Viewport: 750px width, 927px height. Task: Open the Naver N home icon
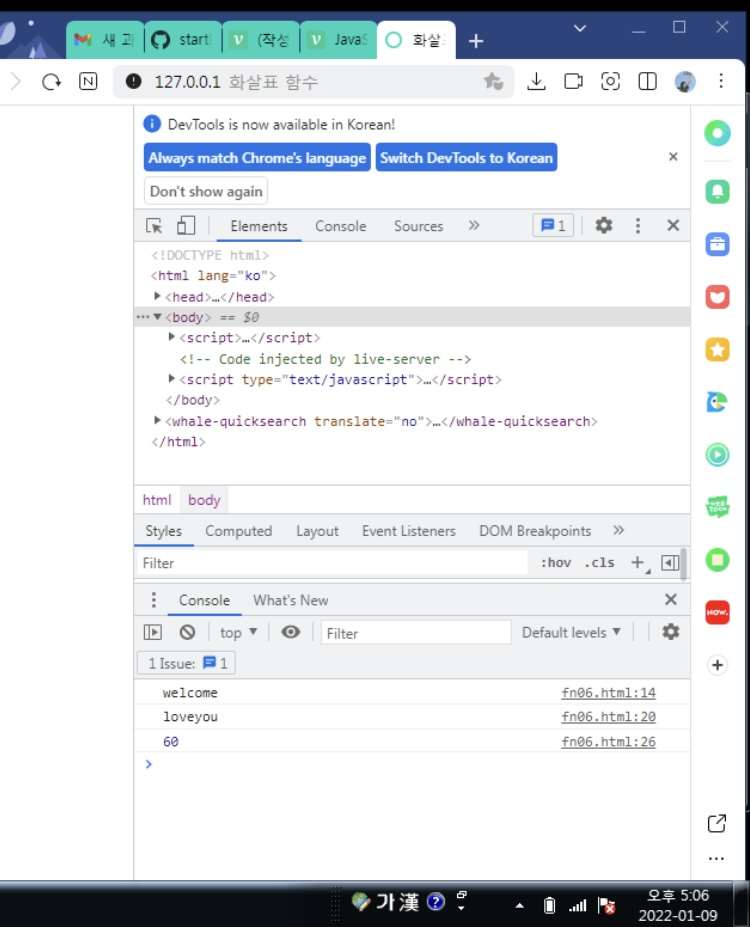point(88,81)
